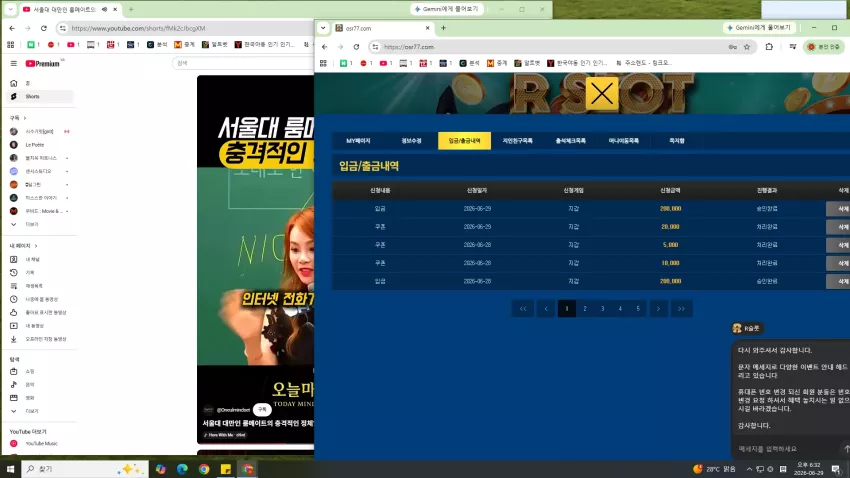Delete the 20,000 coupon row

tap(838, 227)
